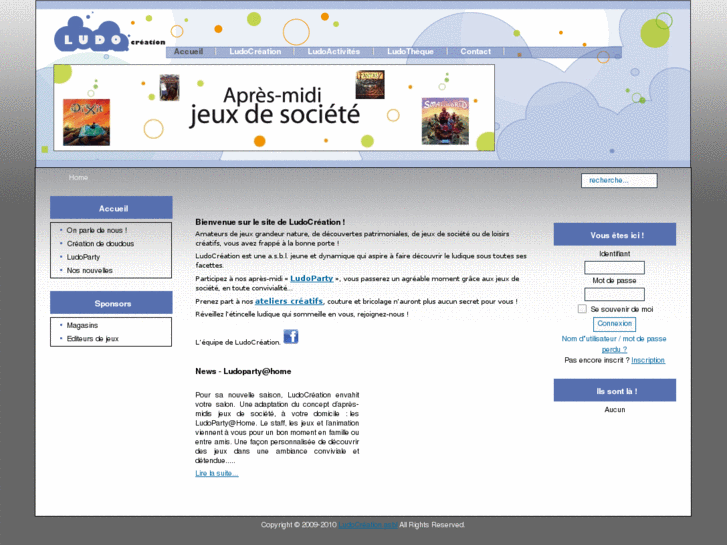The height and width of the screenshot is (545, 727).
Task: Open Magasins under Sponsors
Action: pos(82,325)
